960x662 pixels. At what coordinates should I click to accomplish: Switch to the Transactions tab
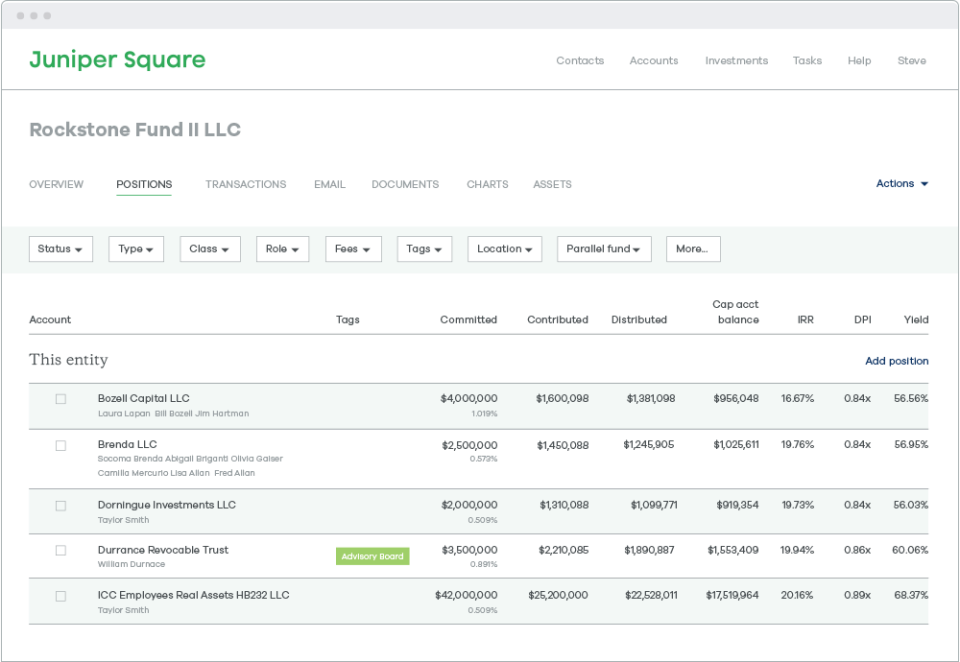pos(246,184)
